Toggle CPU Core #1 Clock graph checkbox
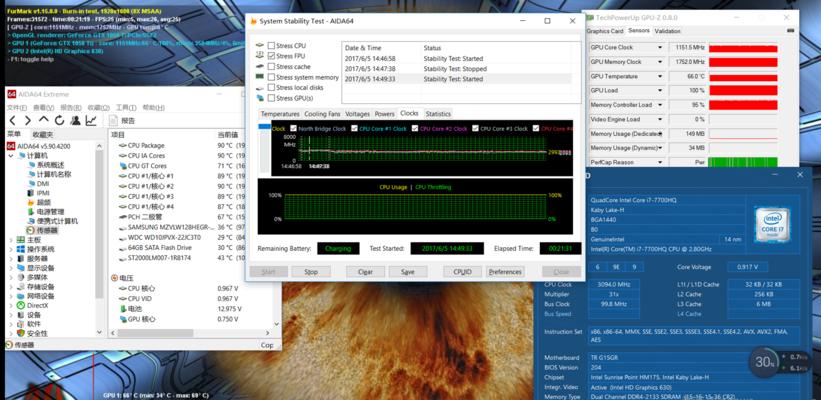Viewport: 821px width, 400px height. click(x=354, y=128)
